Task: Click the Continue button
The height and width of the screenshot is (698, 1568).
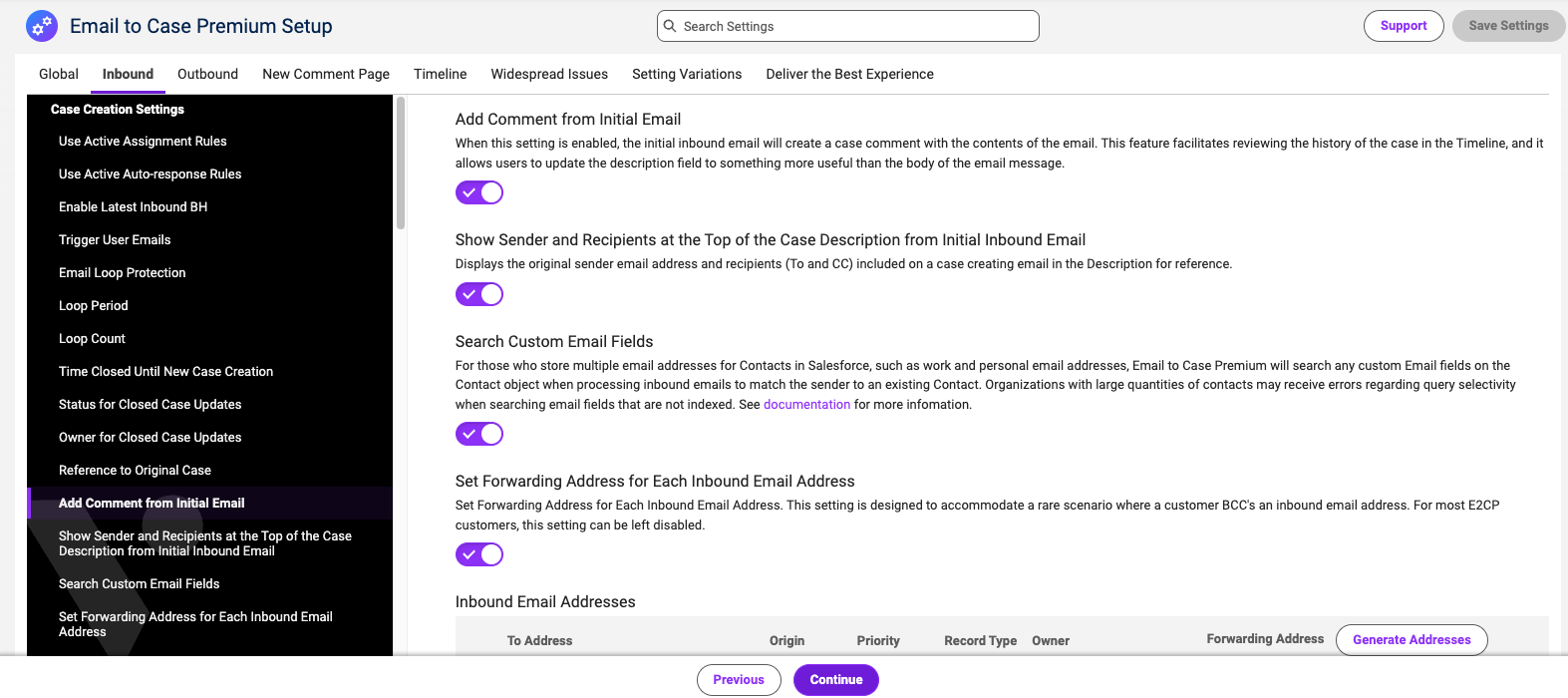Action: point(836,680)
